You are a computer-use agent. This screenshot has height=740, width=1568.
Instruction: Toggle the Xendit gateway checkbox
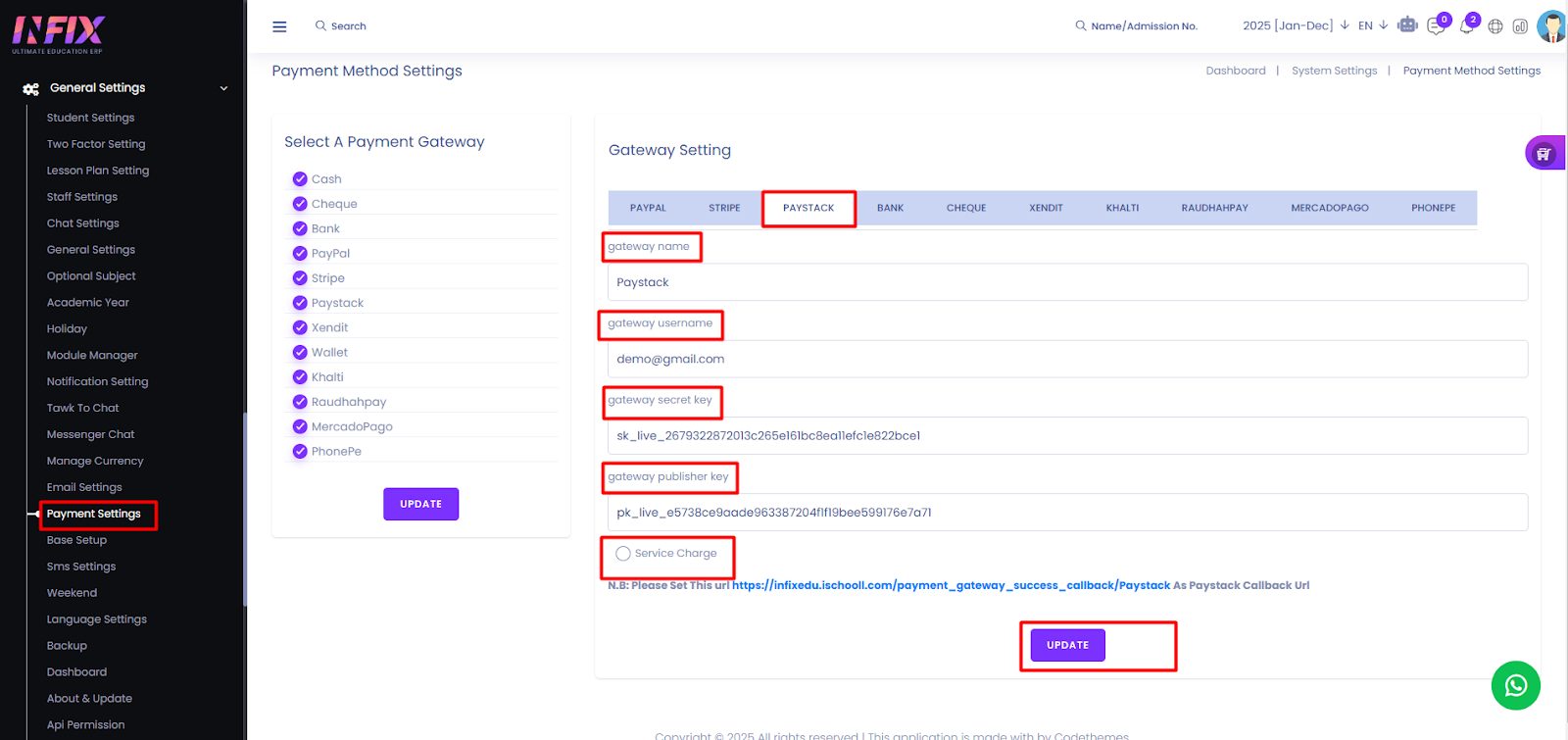(300, 327)
